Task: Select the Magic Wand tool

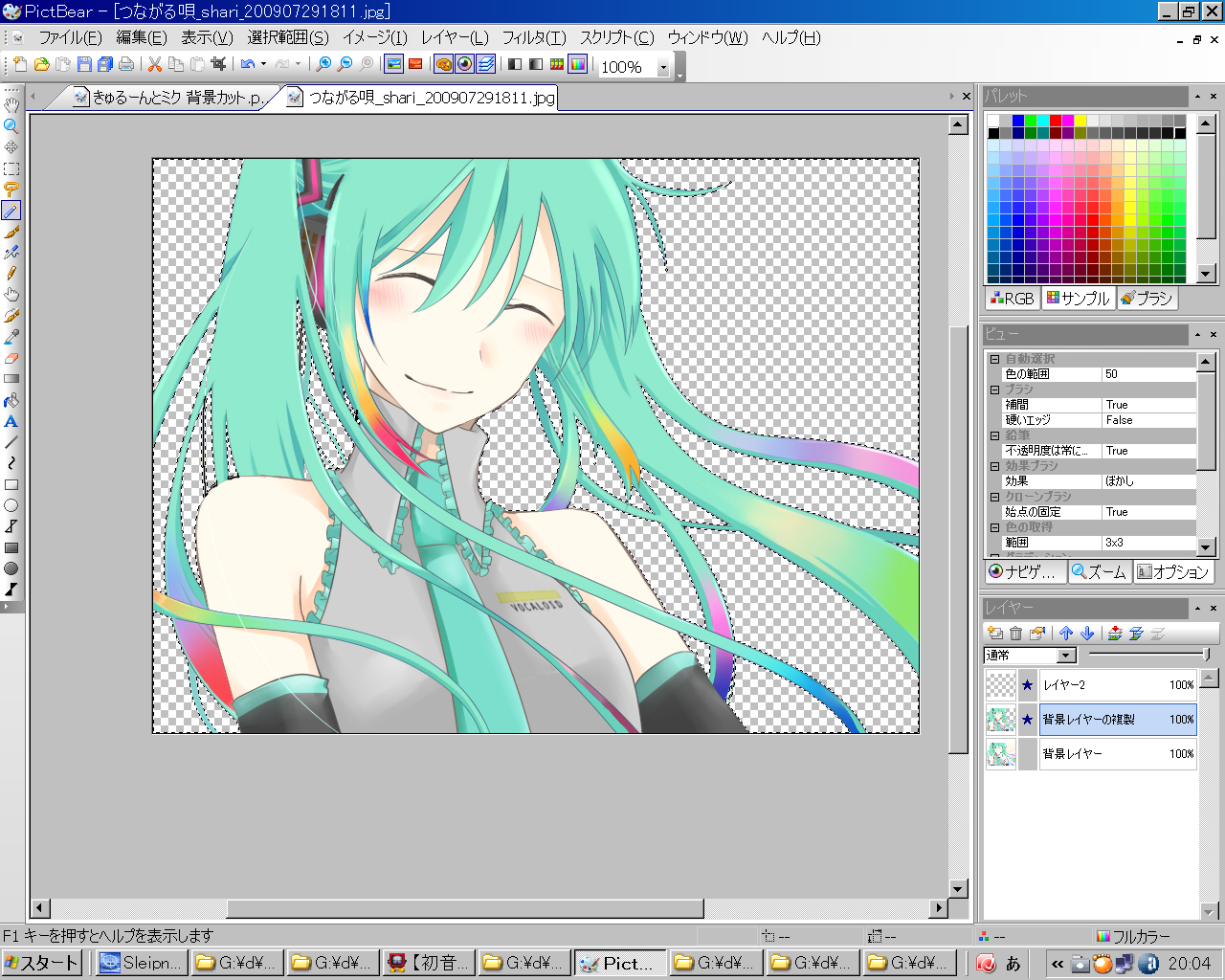Action: pyautogui.click(x=11, y=211)
